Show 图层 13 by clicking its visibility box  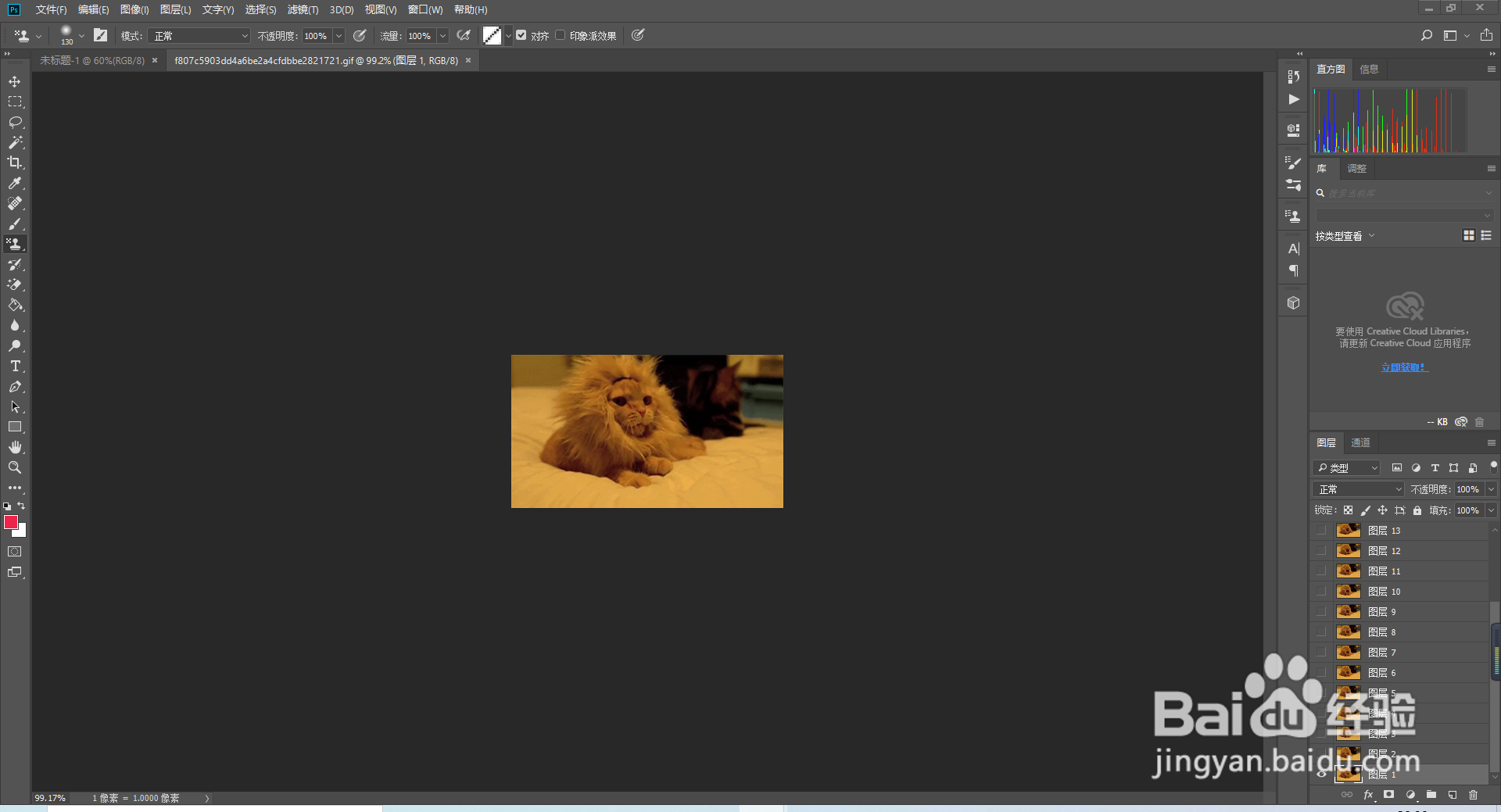tap(1321, 530)
